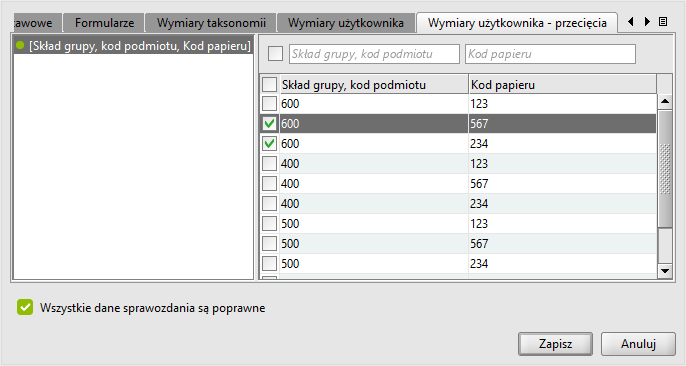Toggle the checkbox next to filter fields

point(275,54)
